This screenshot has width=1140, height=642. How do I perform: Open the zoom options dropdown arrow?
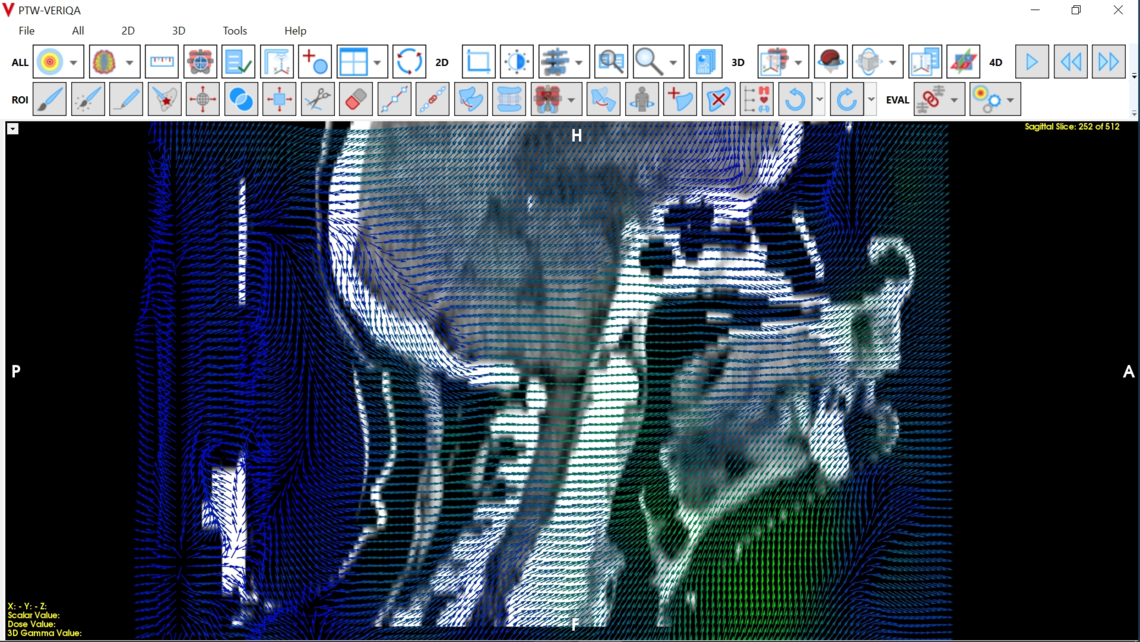tap(671, 61)
